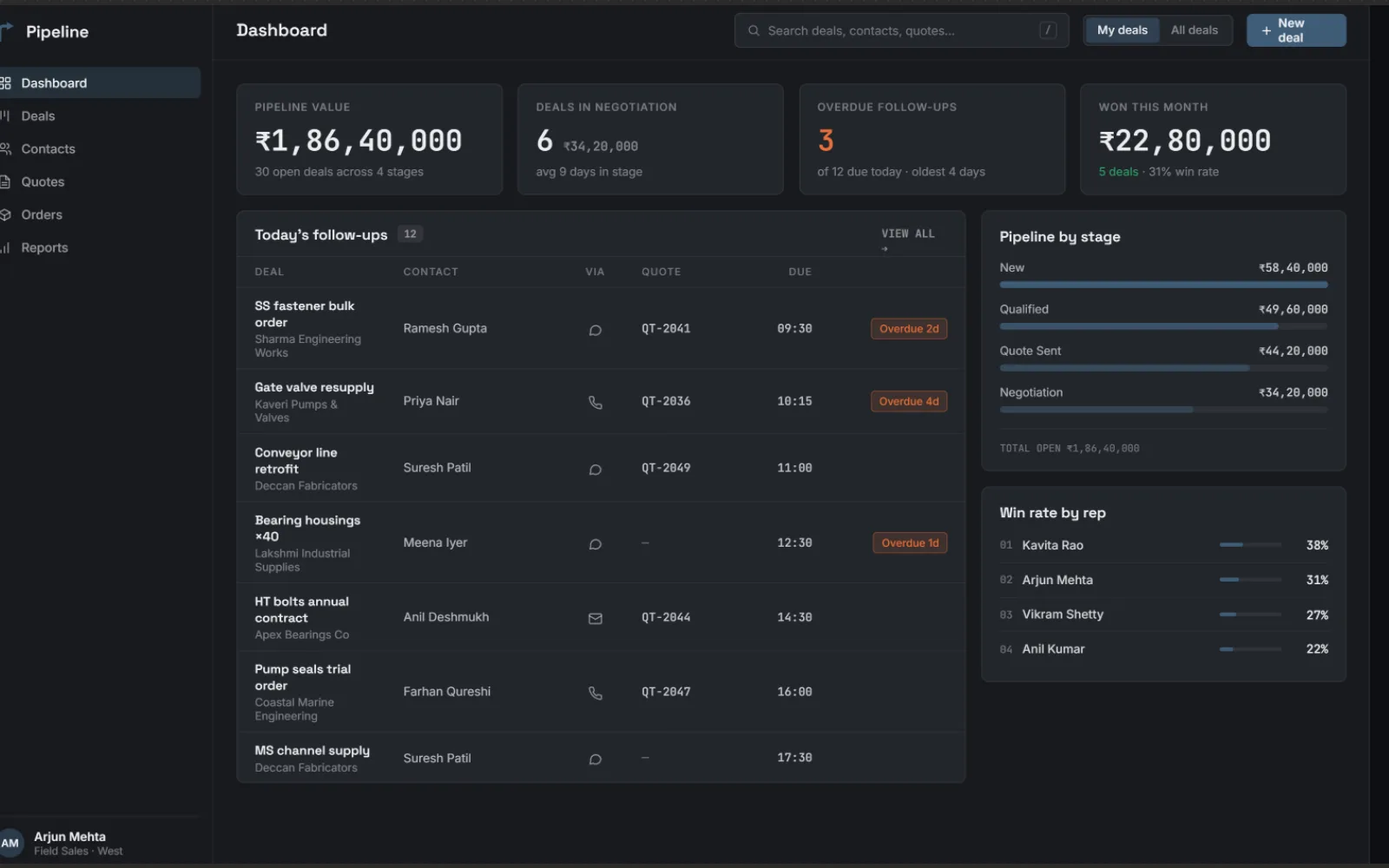Screen dimensions: 1389x868
Task: Open the Deals section
Action: point(99,116)
